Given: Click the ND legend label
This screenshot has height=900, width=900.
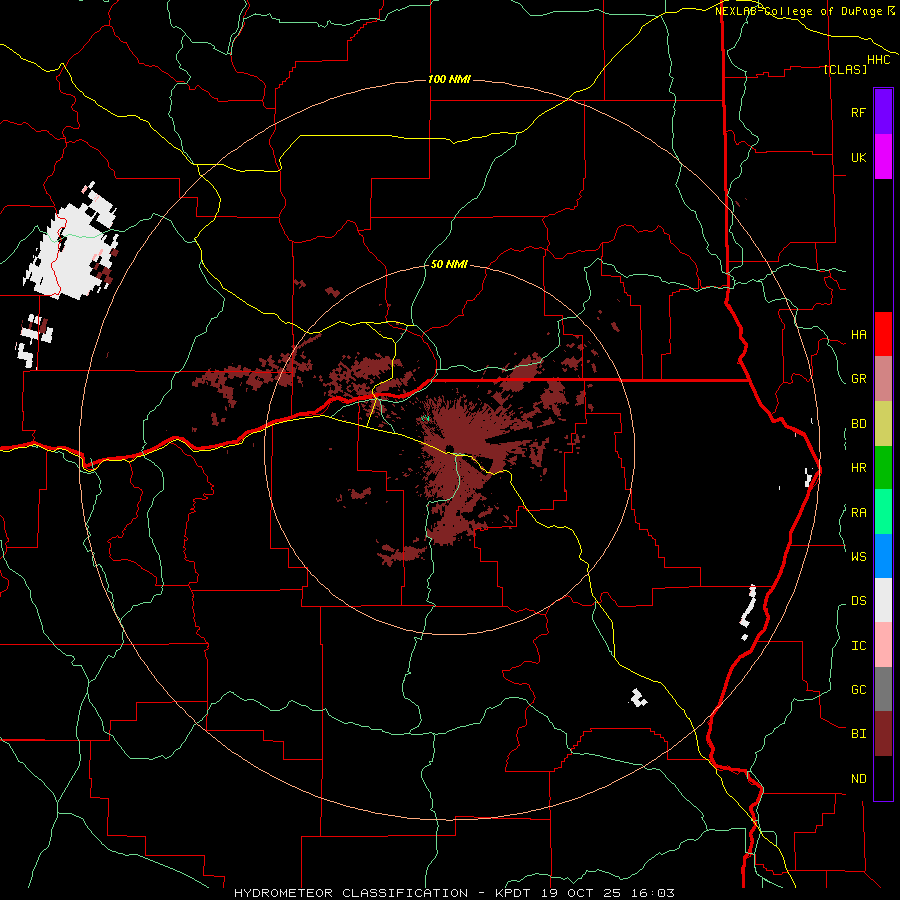Looking at the screenshot, I should (x=858, y=779).
